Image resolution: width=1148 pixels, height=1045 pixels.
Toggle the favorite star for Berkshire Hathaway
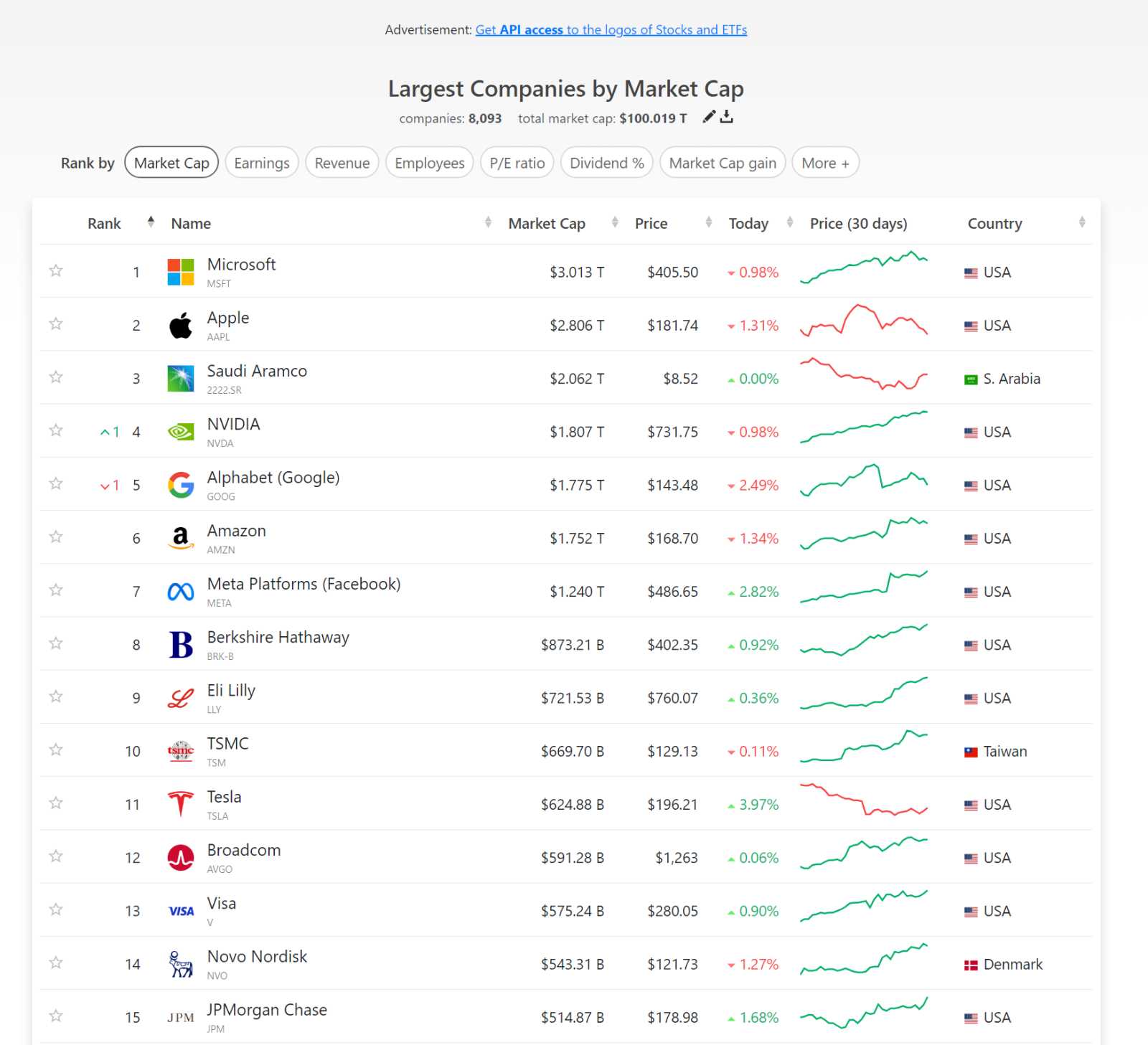(56, 643)
